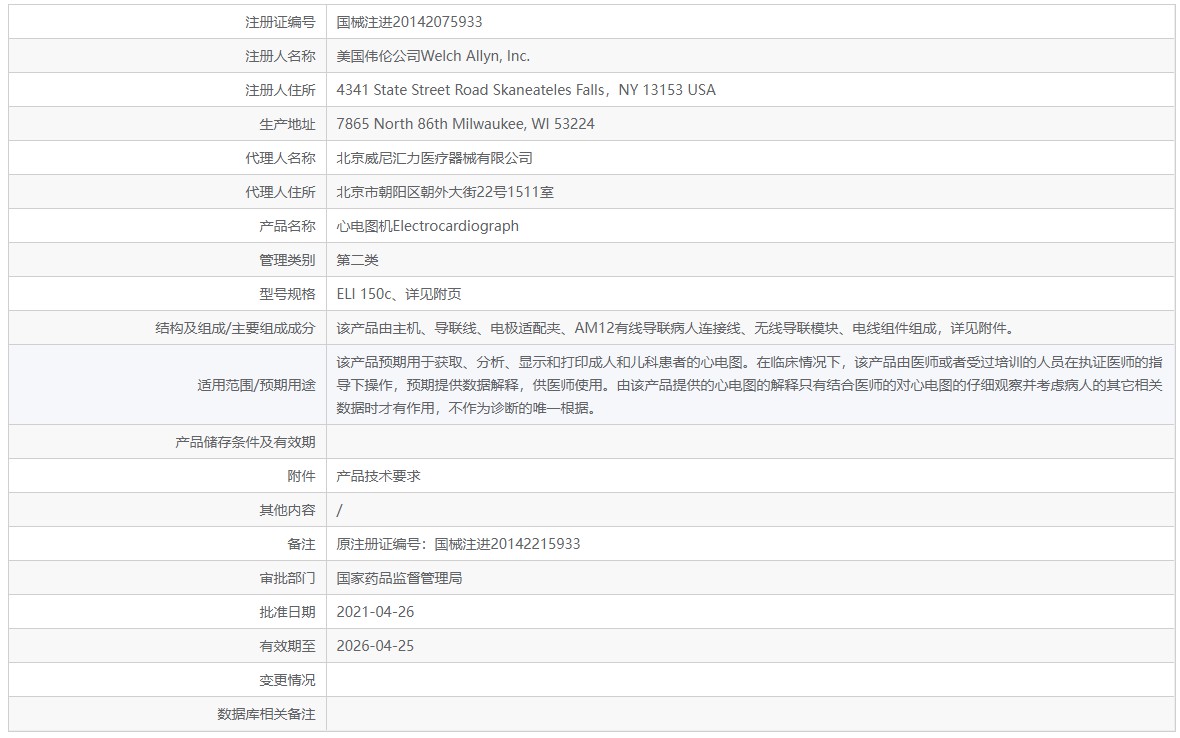Click the 审批部门 label
The width and height of the screenshot is (1180, 738).
click(x=287, y=578)
